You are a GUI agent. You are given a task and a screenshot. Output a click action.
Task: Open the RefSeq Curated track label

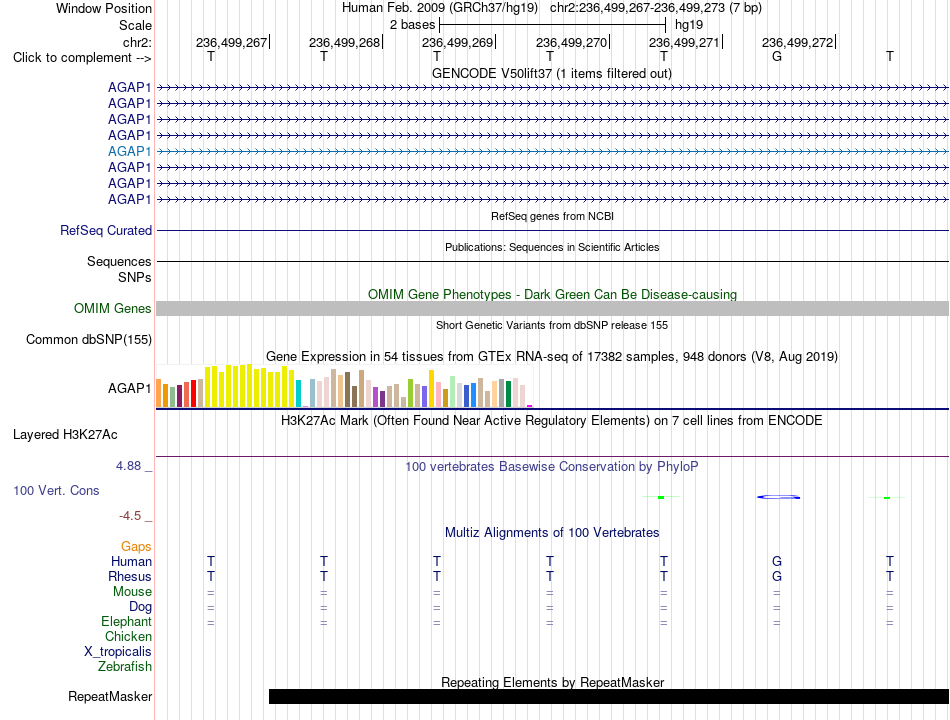click(106, 230)
